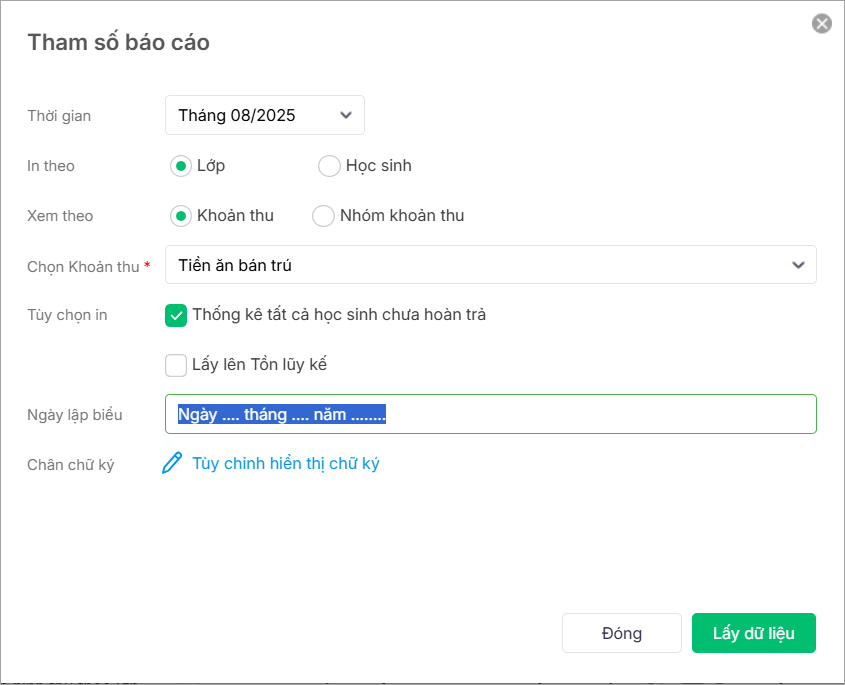Open Tùy chỉnh hiển thị chữ ký link

pyautogui.click(x=285, y=464)
